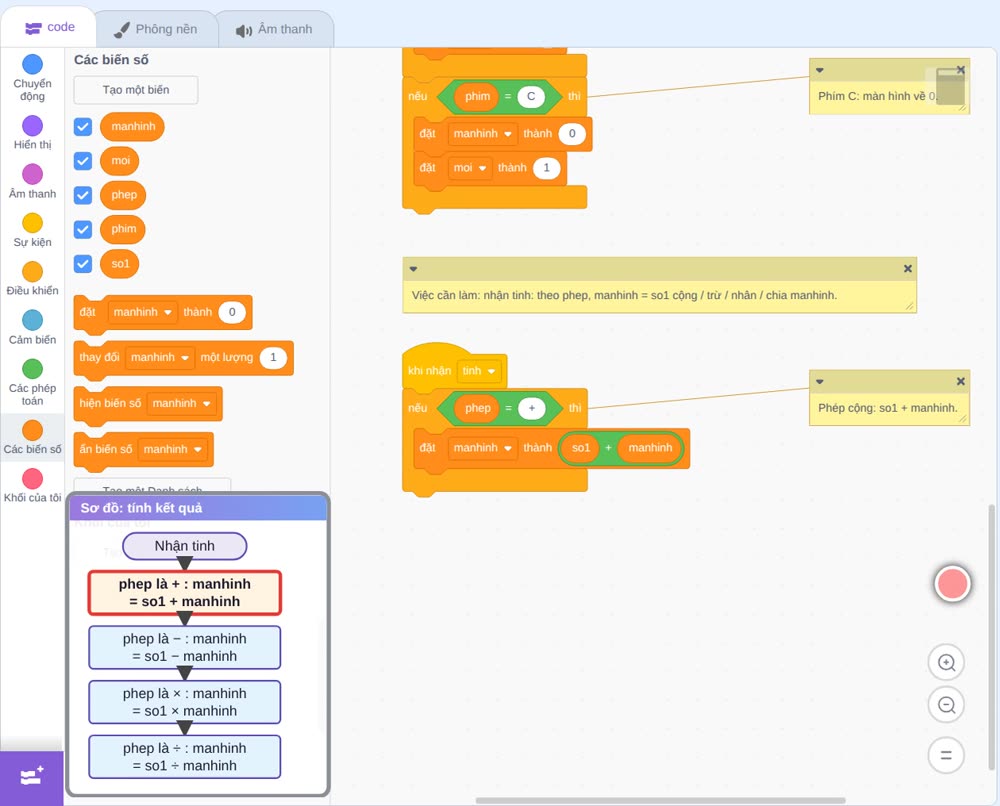
Task: Select the Cảm biến category circle
Action: pyautogui.click(x=33, y=320)
